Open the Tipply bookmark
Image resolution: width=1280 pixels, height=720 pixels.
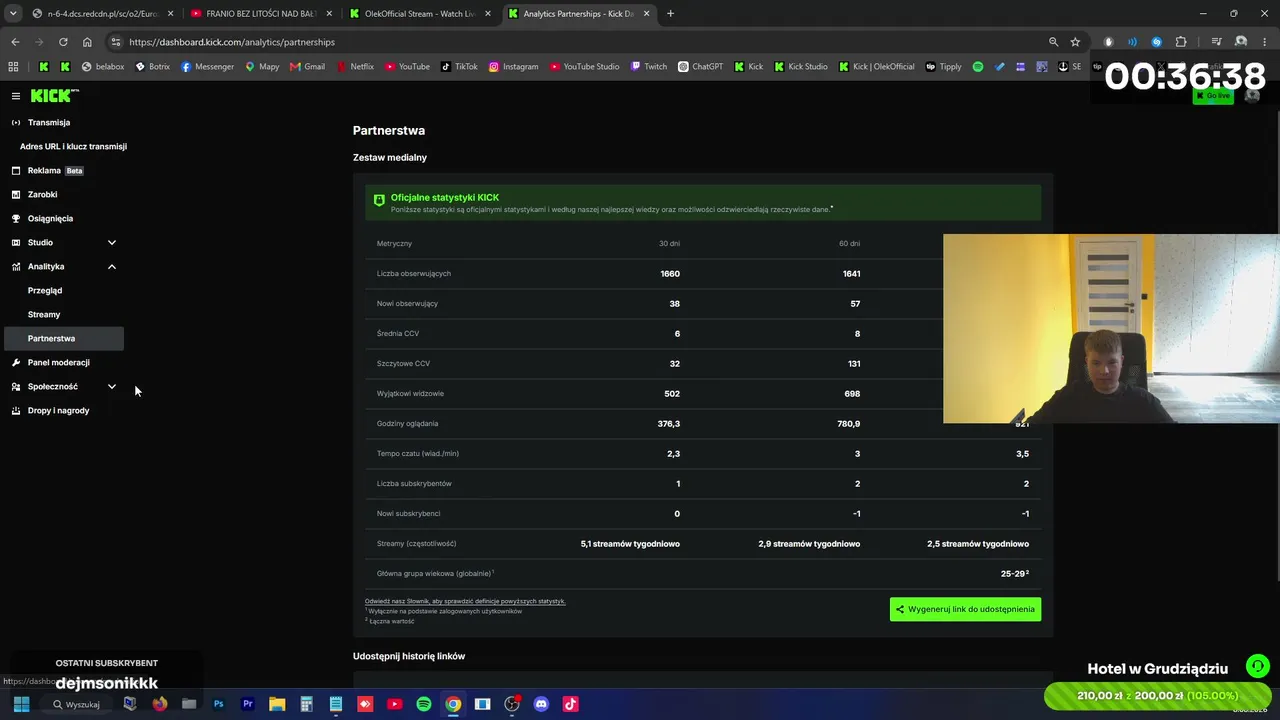[x=943, y=67]
